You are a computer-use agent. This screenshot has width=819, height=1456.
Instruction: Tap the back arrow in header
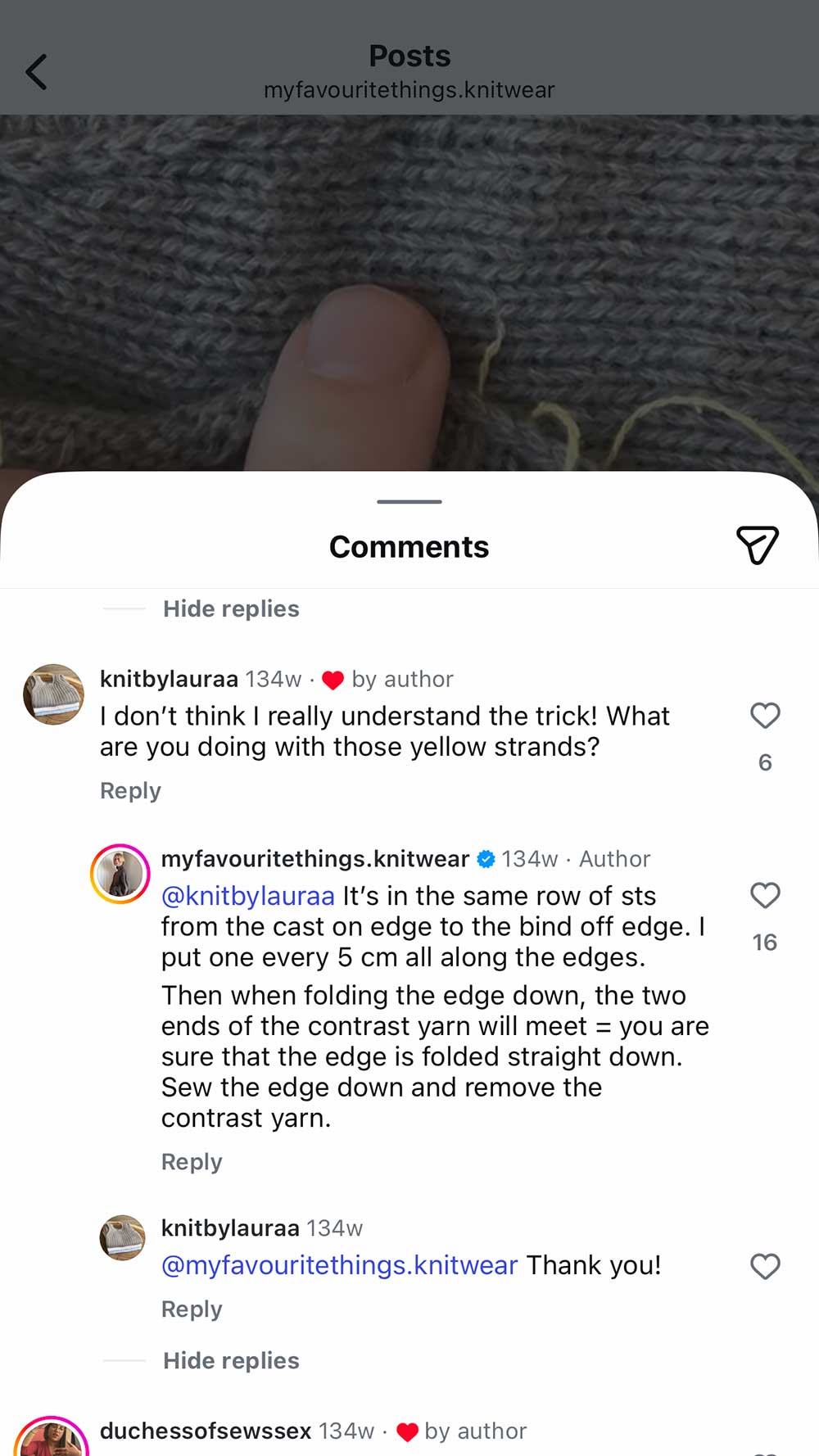(37, 72)
